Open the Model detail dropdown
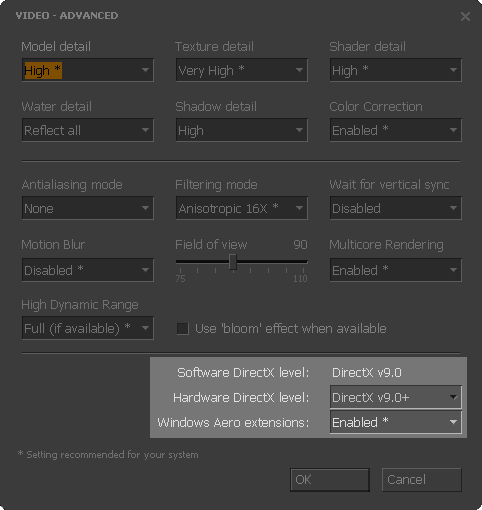Viewport: 482px width, 510px height. (x=88, y=70)
